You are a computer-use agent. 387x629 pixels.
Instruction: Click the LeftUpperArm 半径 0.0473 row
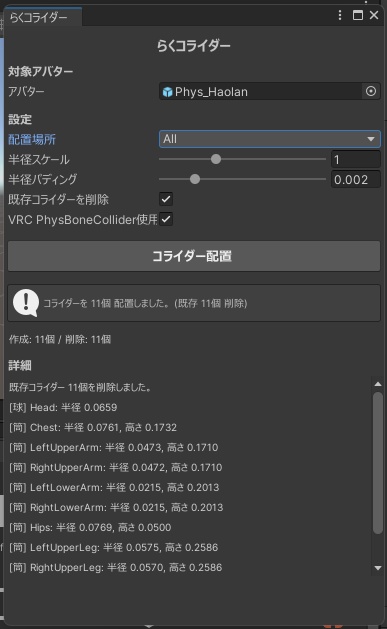[x=113, y=447]
